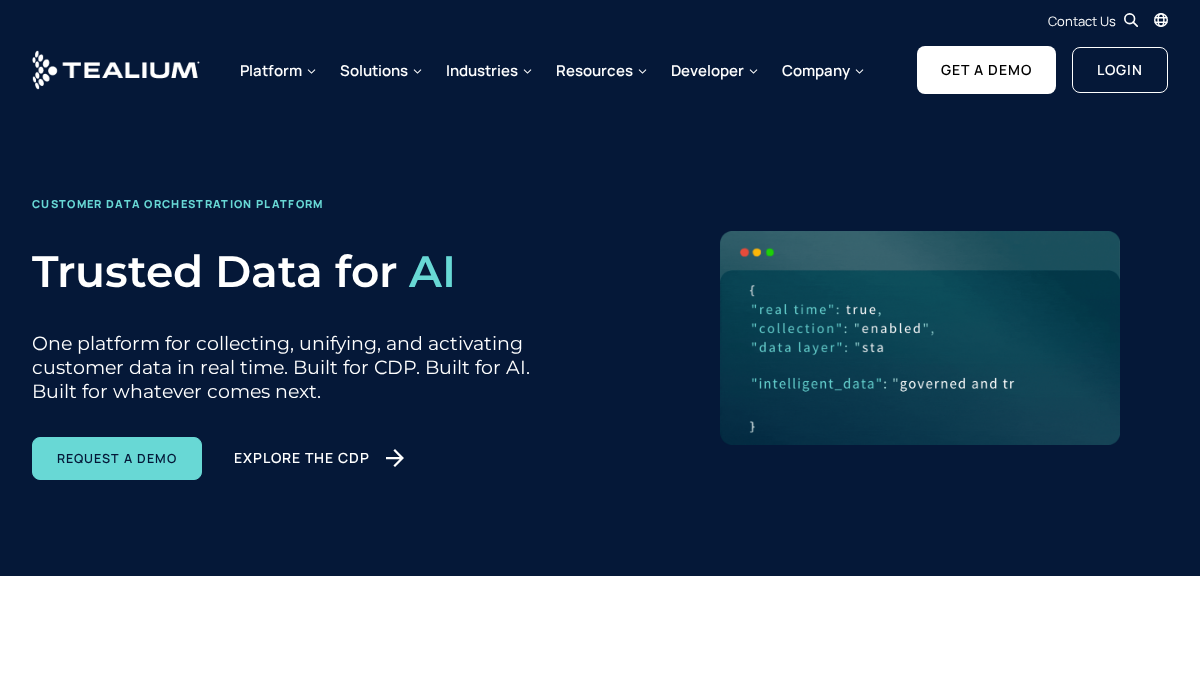The image size is (1200, 675).
Task: Expand the Industries chevron arrow
Action: [x=527, y=71]
